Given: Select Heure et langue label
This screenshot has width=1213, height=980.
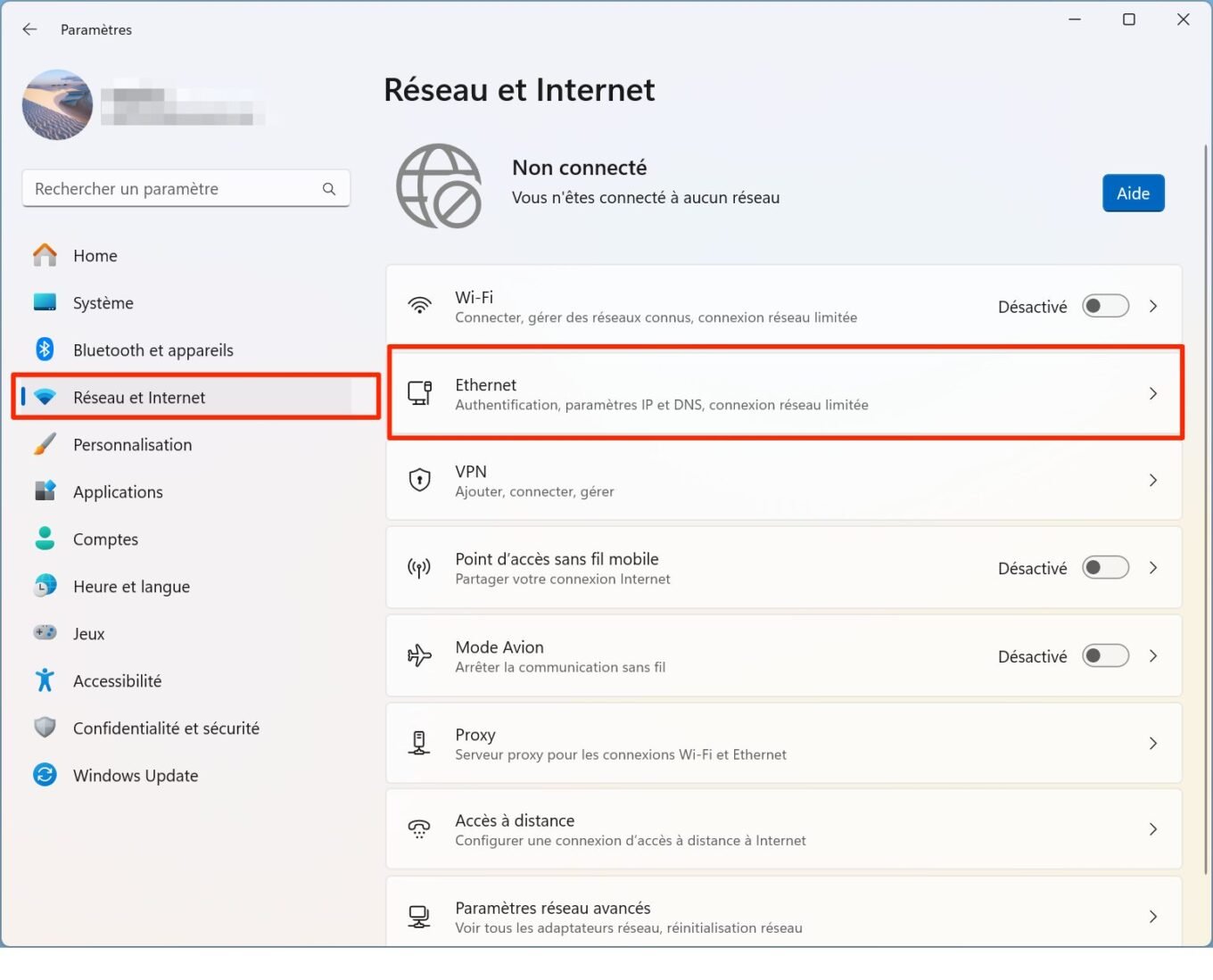Looking at the screenshot, I should [x=131, y=587].
